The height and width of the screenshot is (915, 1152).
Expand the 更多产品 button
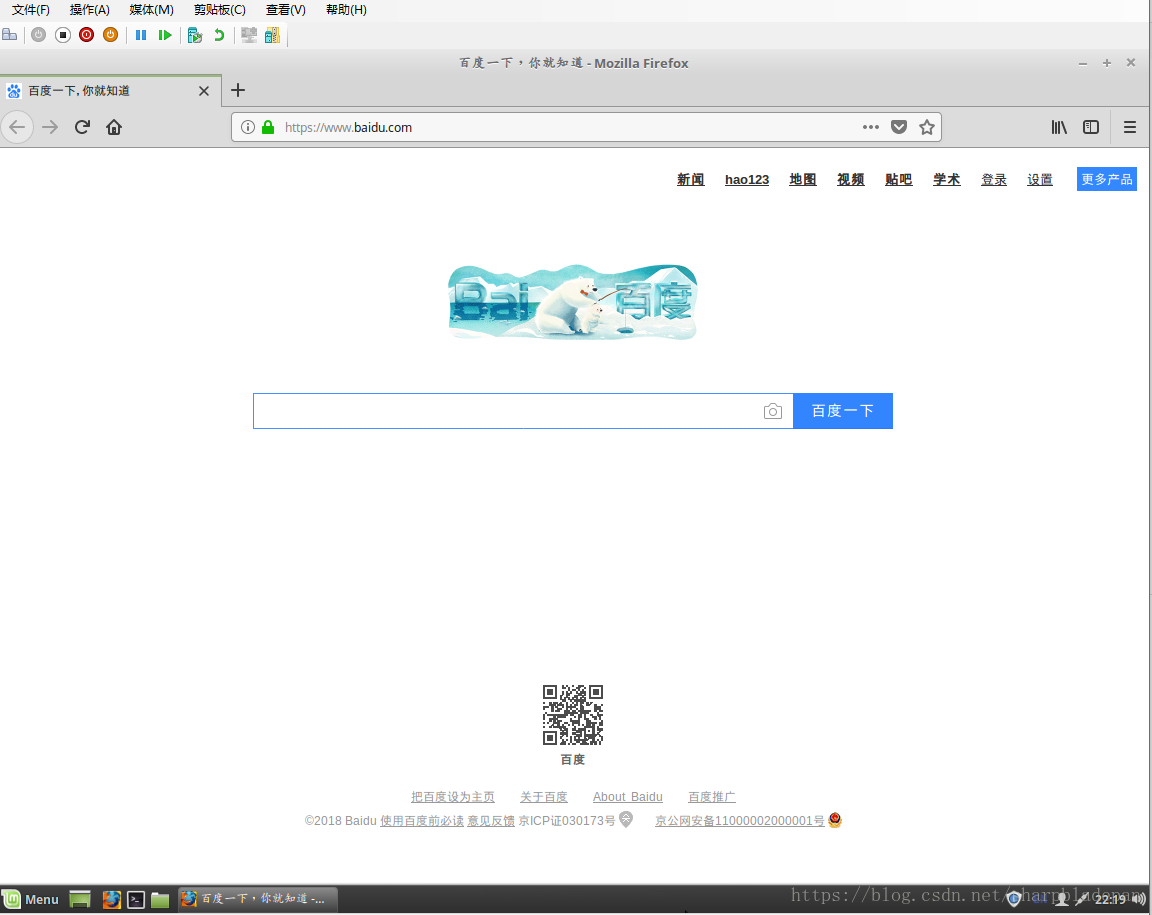tap(1107, 179)
